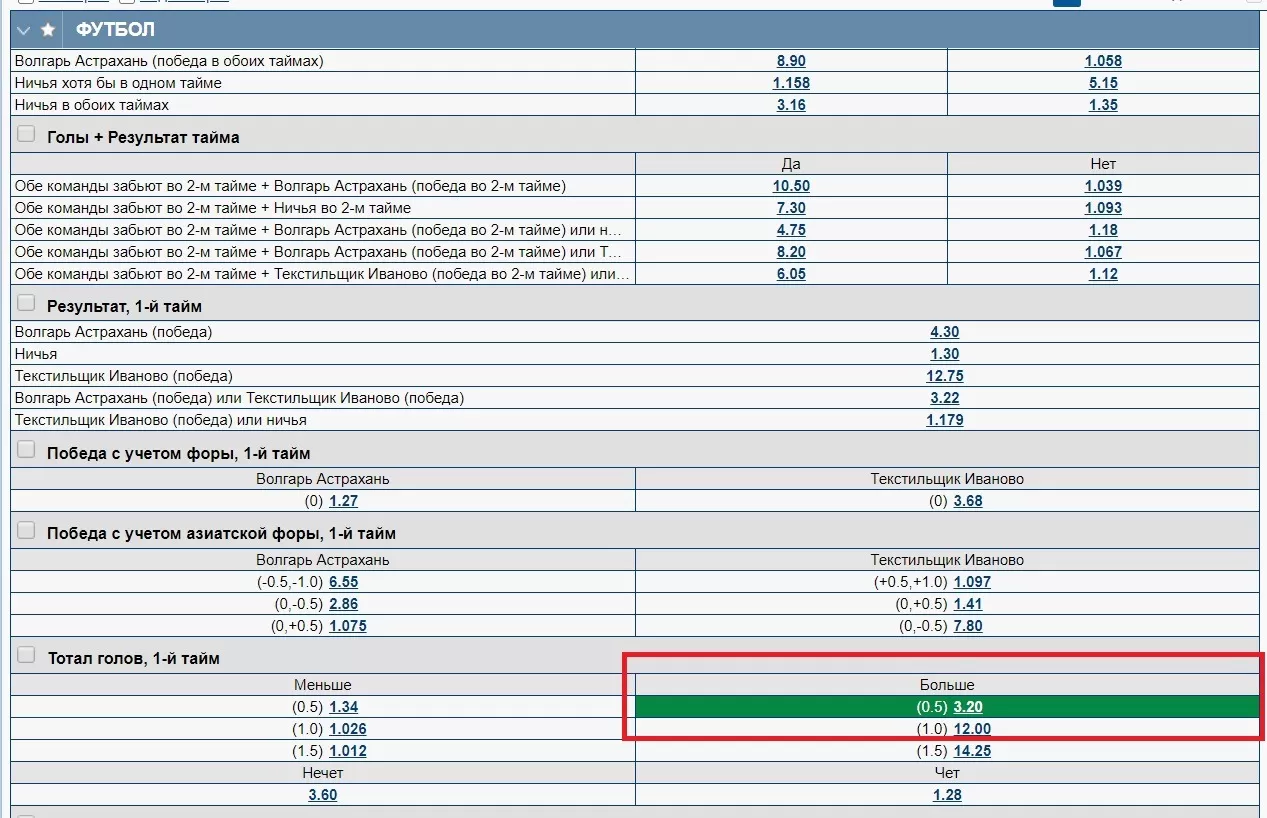Viewport: 1267px width, 818px height.
Task: Choose odds 8.90 for Волгарь победа в обоих таймах
Action: tap(791, 61)
